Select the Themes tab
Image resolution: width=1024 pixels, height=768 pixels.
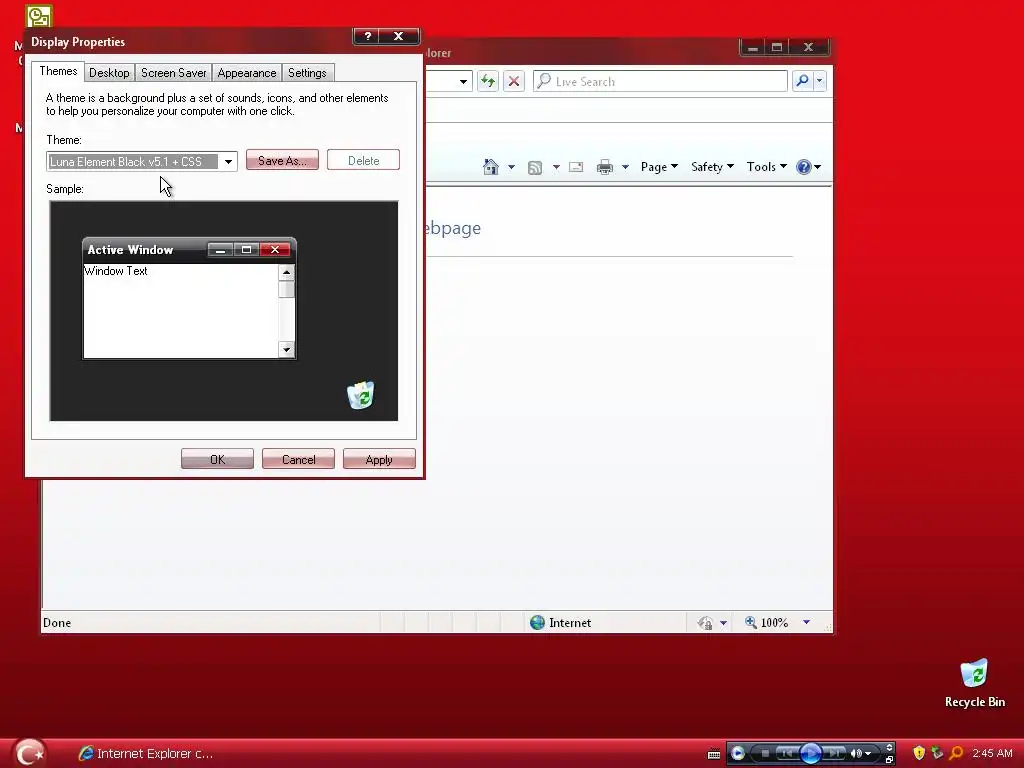58,71
